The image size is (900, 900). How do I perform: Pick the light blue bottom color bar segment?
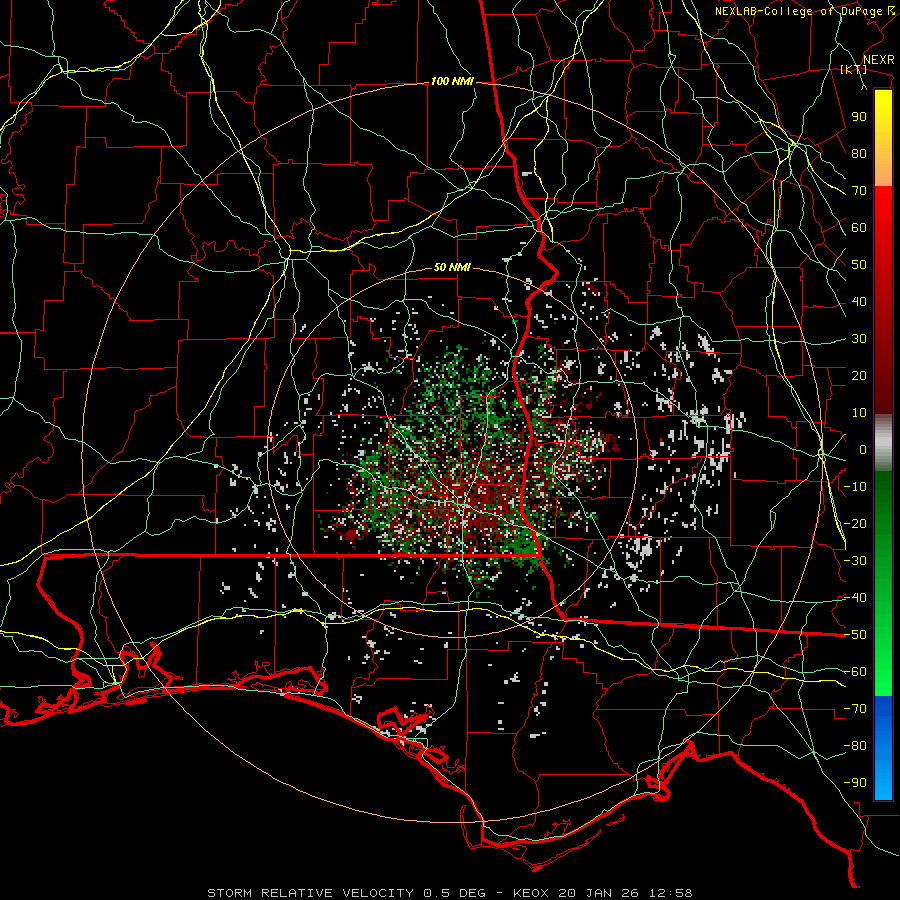pos(883,781)
